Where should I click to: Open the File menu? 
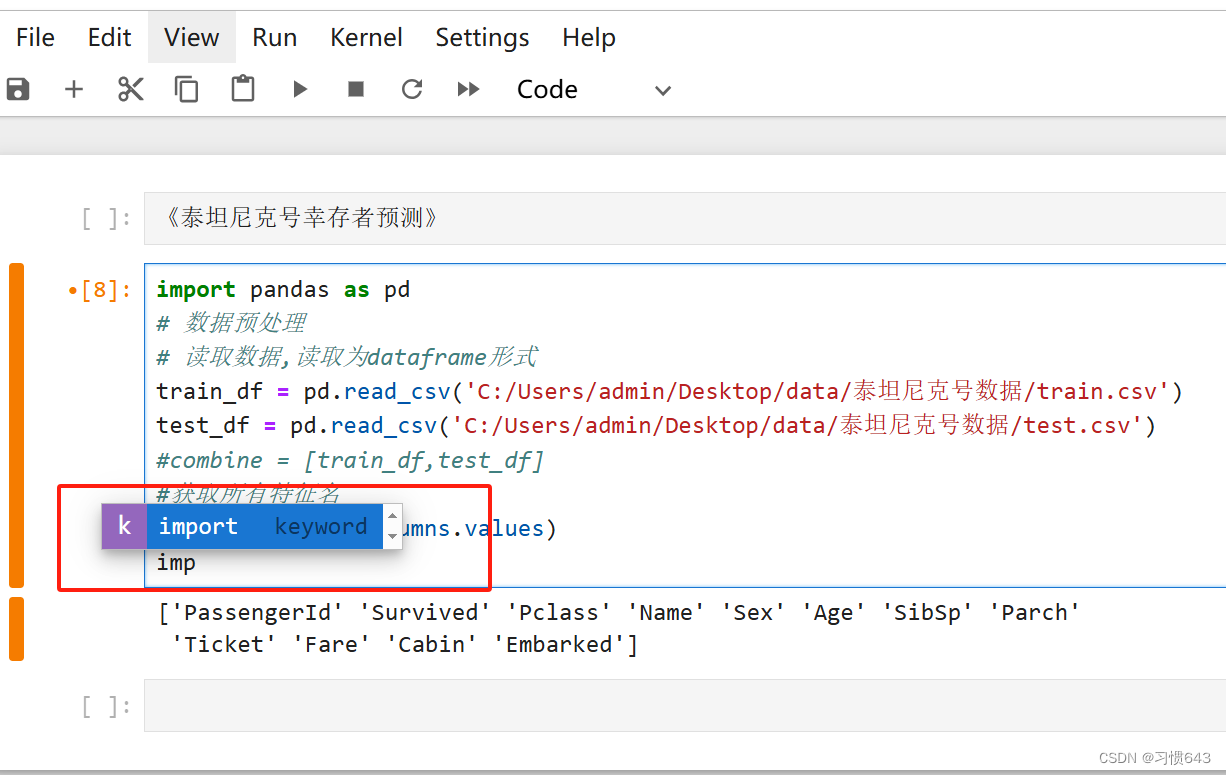(x=35, y=37)
